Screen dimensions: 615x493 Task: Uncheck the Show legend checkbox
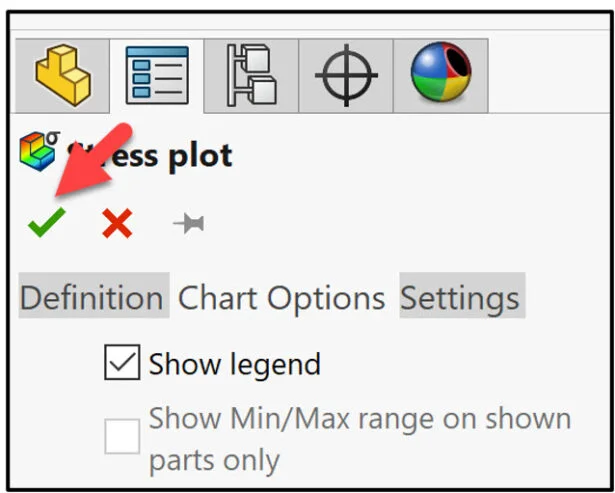click(x=122, y=363)
